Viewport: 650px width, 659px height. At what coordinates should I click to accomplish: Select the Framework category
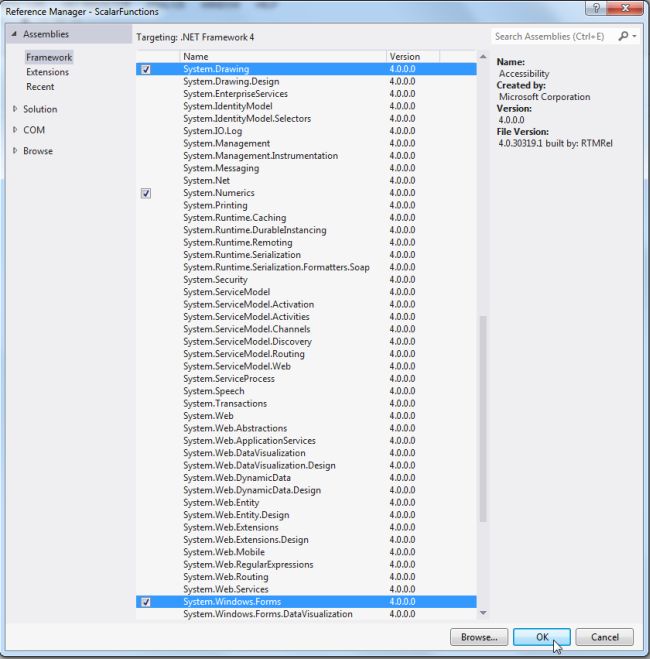(x=49, y=57)
